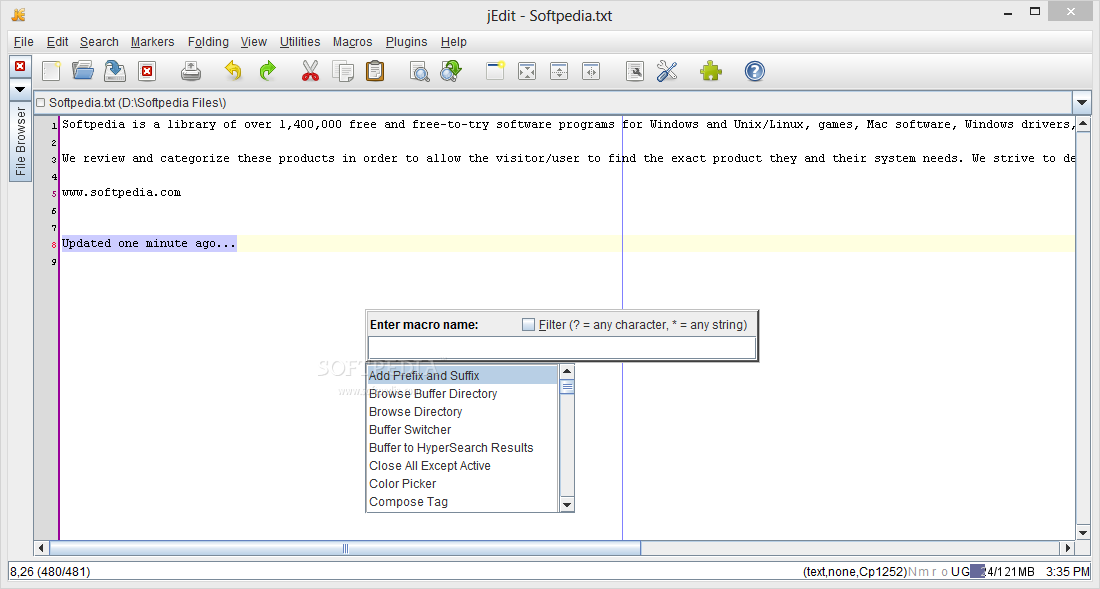Click gutter line number 8

click(54, 245)
